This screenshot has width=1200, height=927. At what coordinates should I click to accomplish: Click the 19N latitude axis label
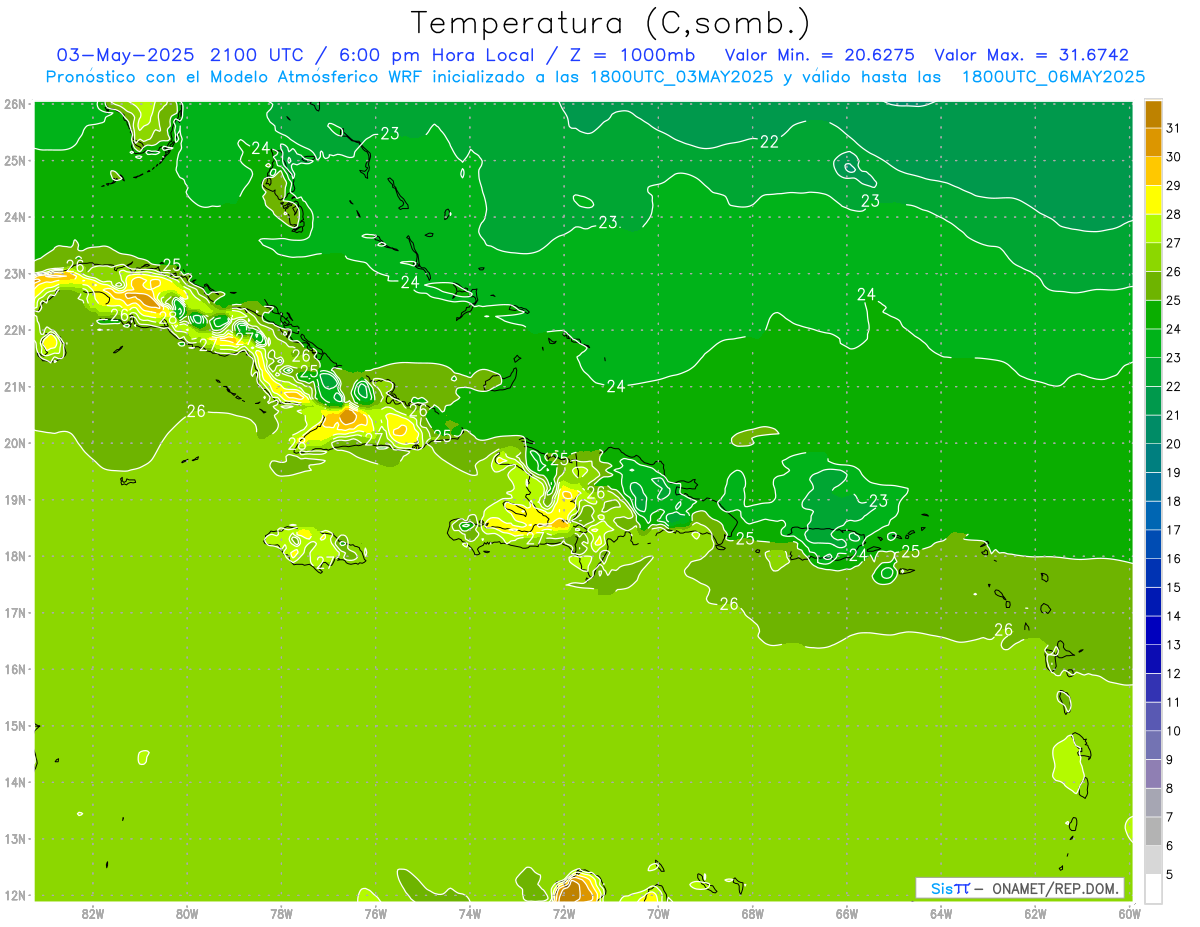pyautogui.click(x=14, y=499)
